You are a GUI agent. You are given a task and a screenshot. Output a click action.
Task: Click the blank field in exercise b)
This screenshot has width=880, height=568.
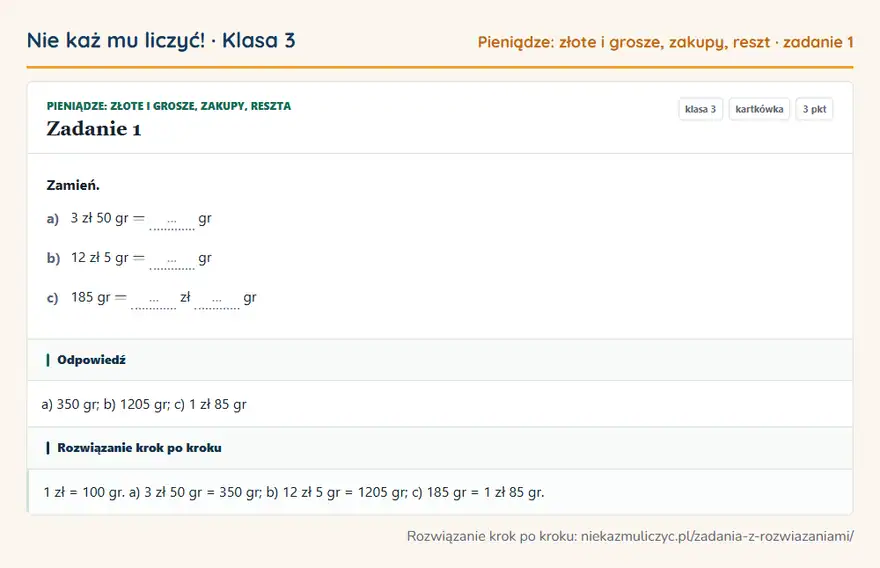[172, 260]
